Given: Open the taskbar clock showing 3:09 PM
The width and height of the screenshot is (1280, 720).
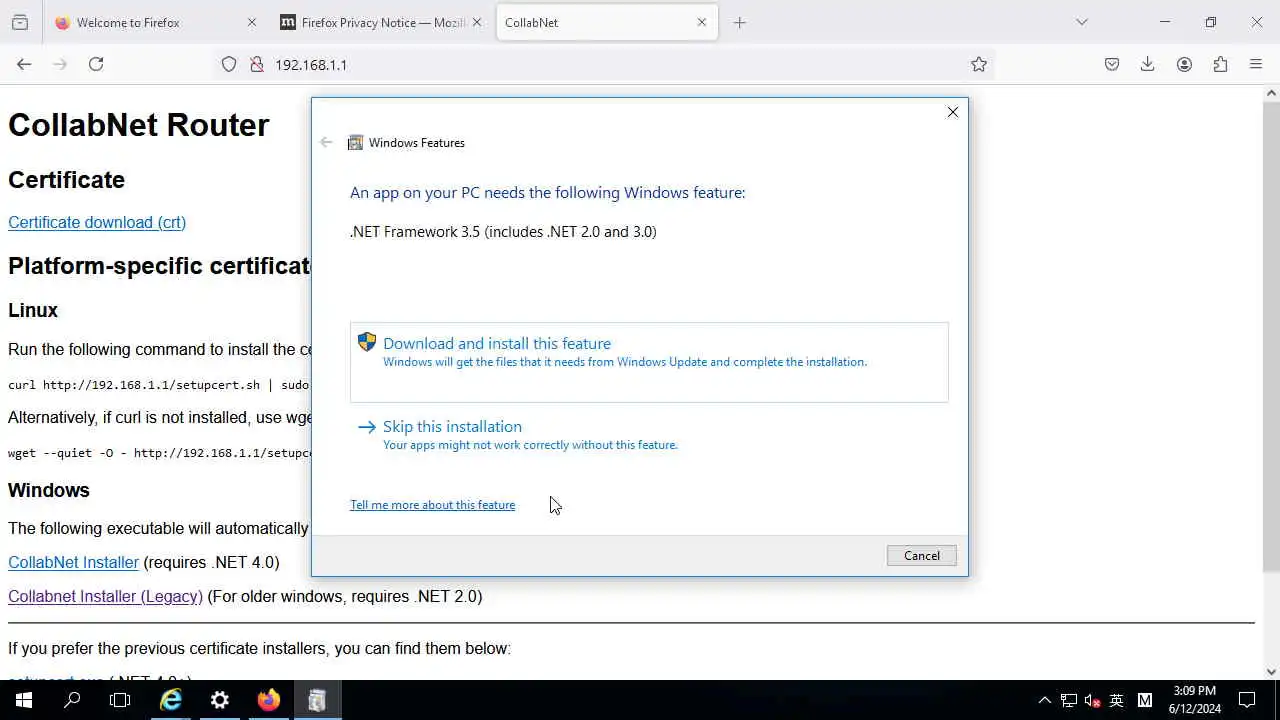Looking at the screenshot, I should point(1195,700).
